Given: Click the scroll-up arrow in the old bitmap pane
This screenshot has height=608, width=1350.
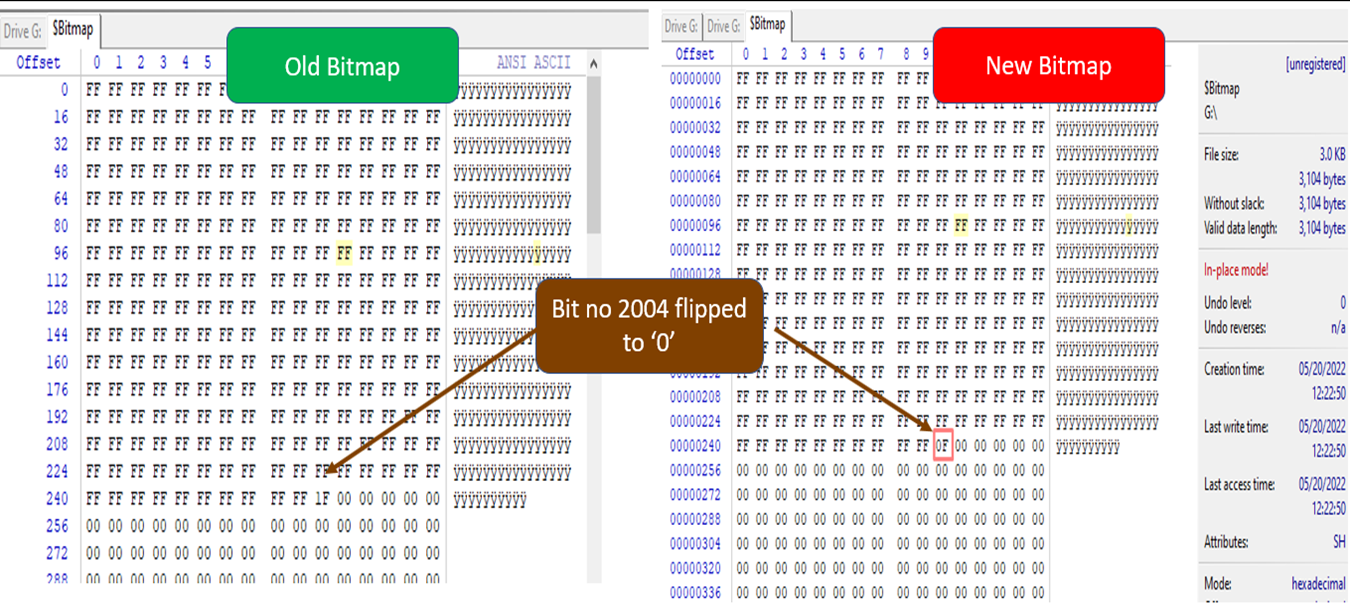Looking at the screenshot, I should (594, 64).
